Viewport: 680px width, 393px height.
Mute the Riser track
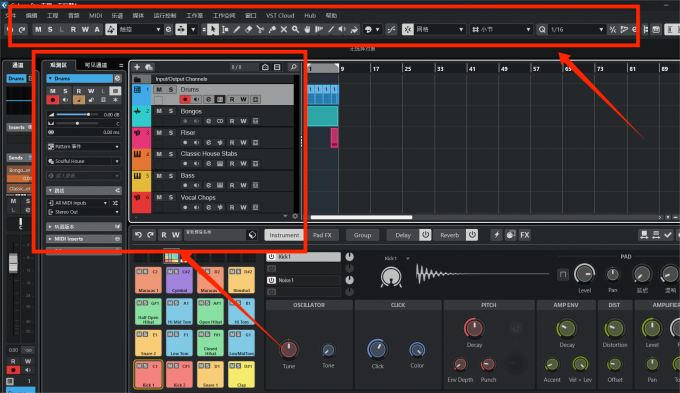tap(159, 132)
